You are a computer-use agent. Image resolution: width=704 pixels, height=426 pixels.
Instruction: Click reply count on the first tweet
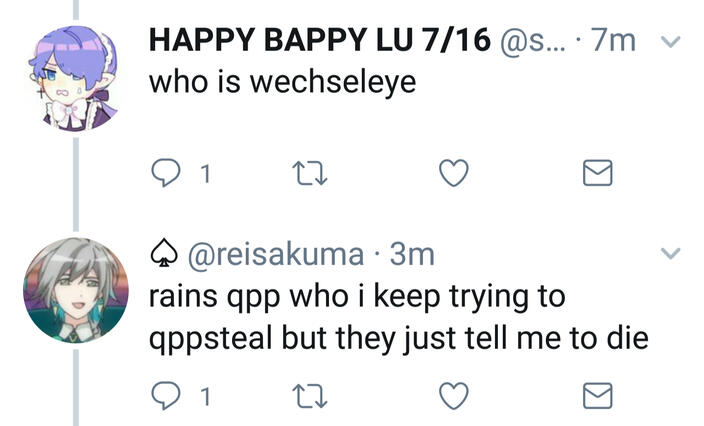point(205,175)
